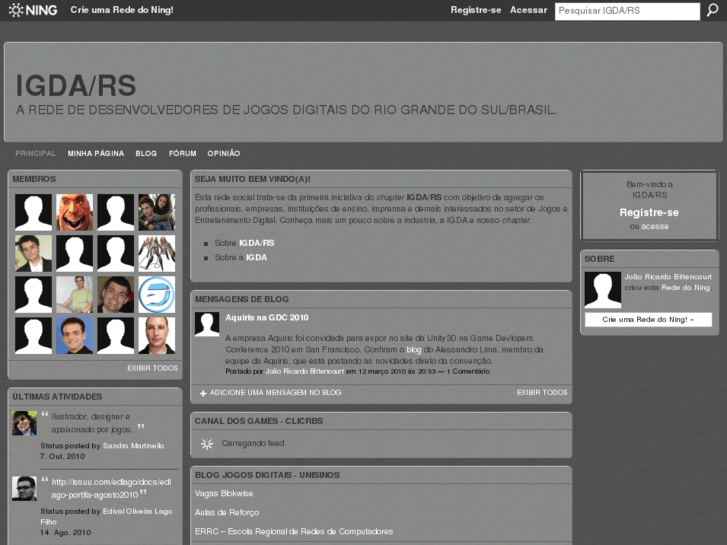Switch to the Blog tab

point(146,154)
